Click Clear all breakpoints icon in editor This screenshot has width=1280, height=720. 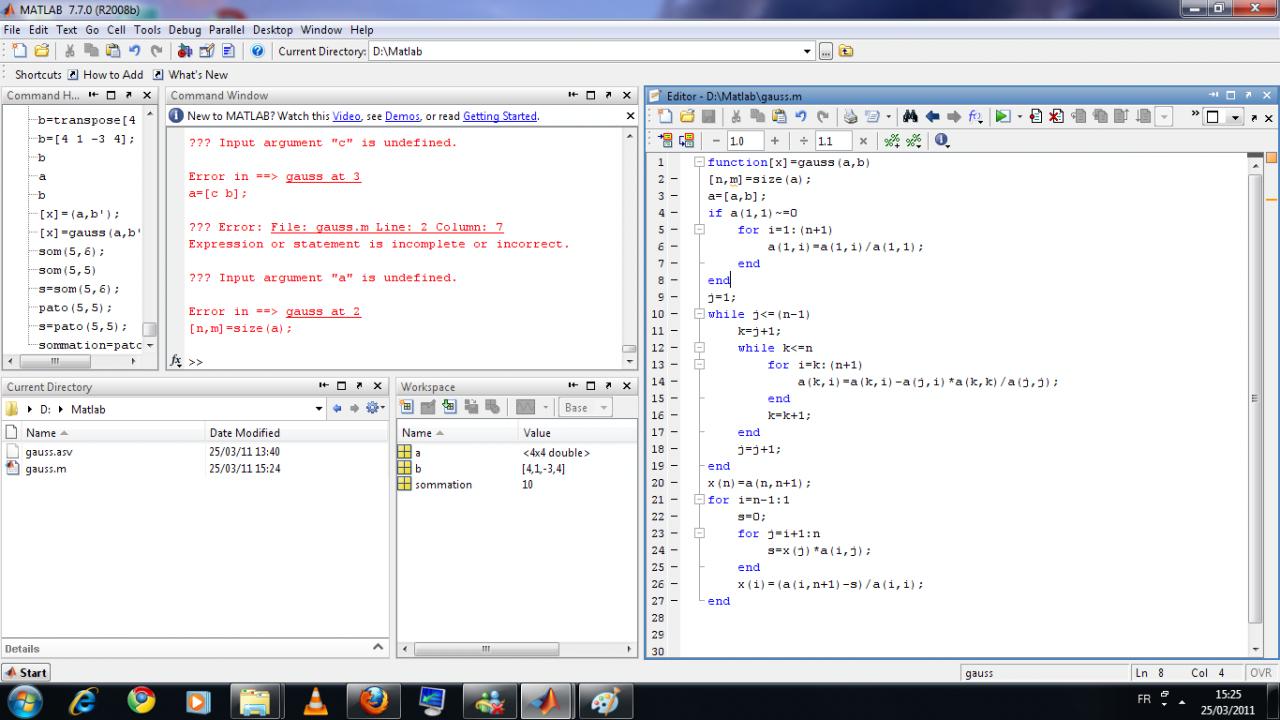pos(1056,117)
